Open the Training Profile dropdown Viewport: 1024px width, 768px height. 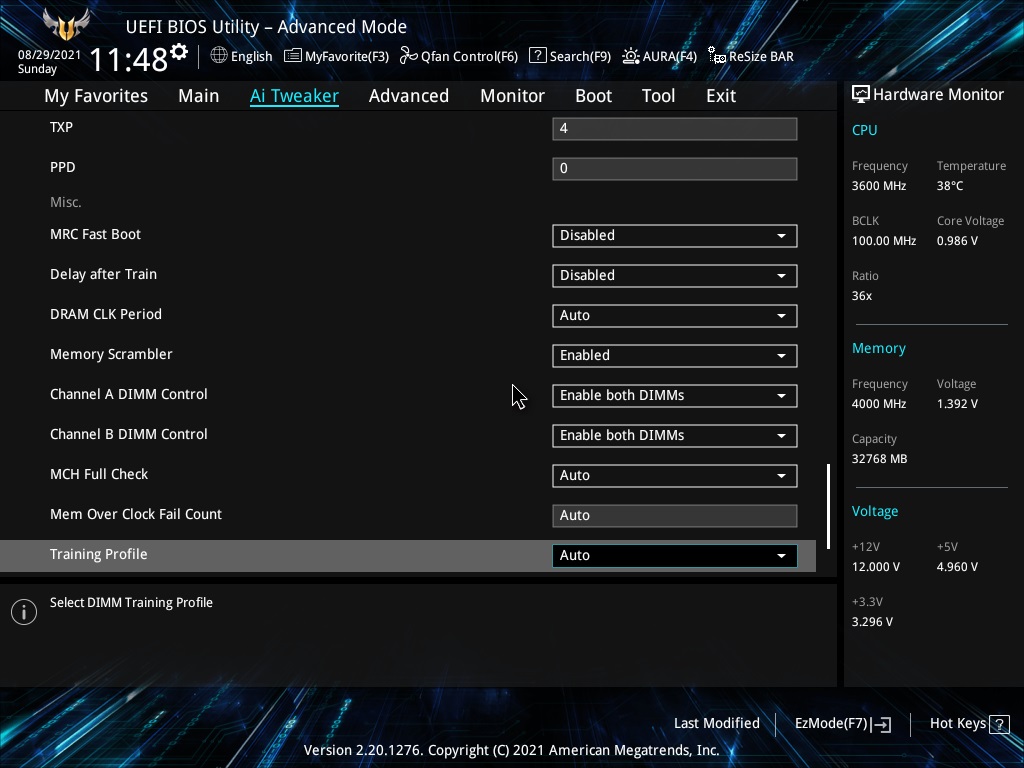(x=675, y=556)
